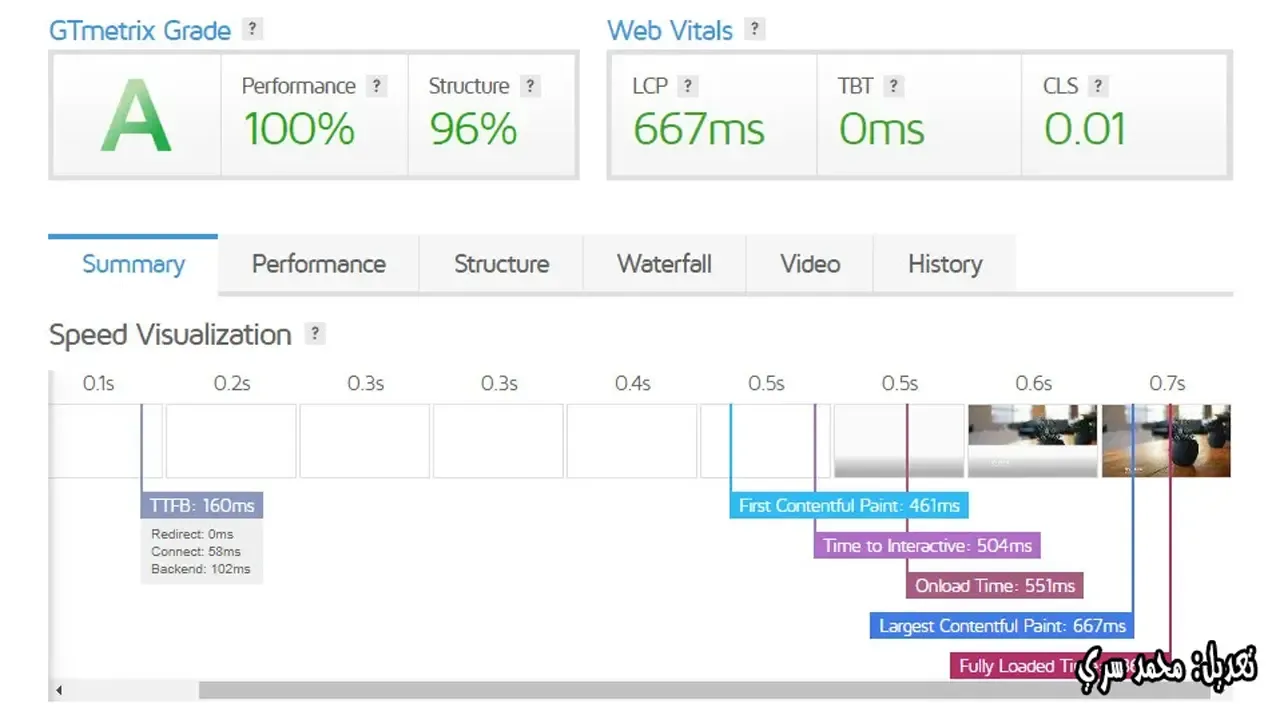Click the 0.1s timeline label

point(98,383)
